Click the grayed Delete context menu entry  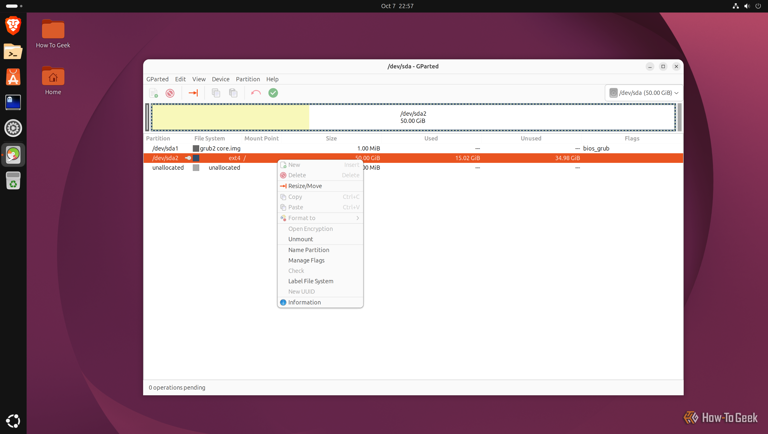coord(320,175)
